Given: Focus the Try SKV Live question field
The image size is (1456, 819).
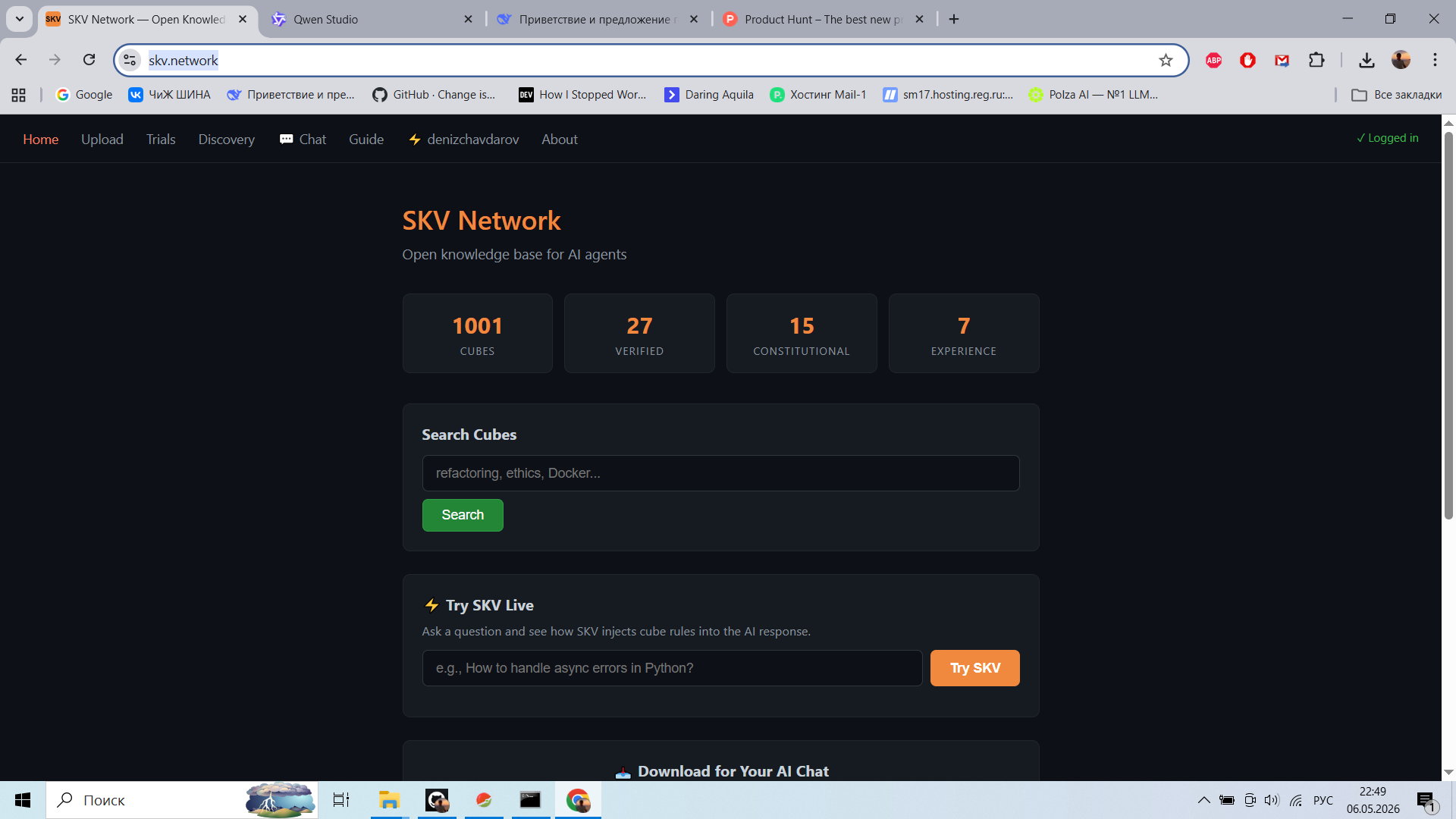Looking at the screenshot, I should click(x=672, y=668).
